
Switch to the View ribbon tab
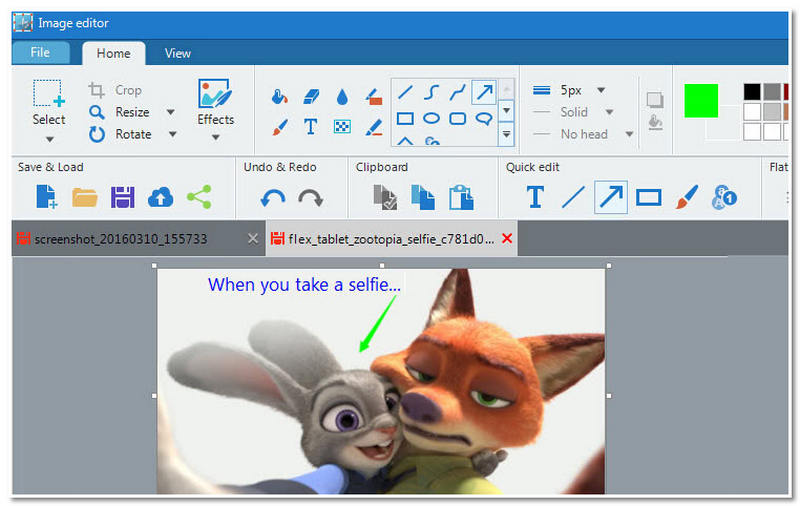coord(178,53)
